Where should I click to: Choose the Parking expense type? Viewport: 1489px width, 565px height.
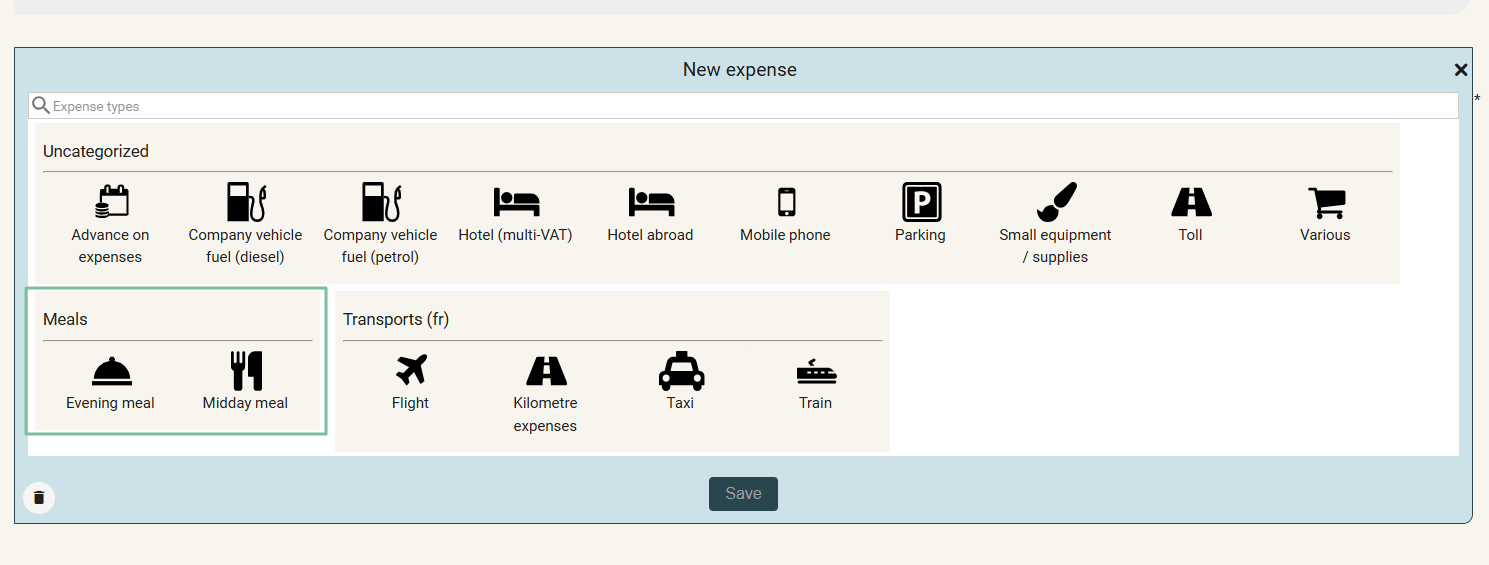920,203
